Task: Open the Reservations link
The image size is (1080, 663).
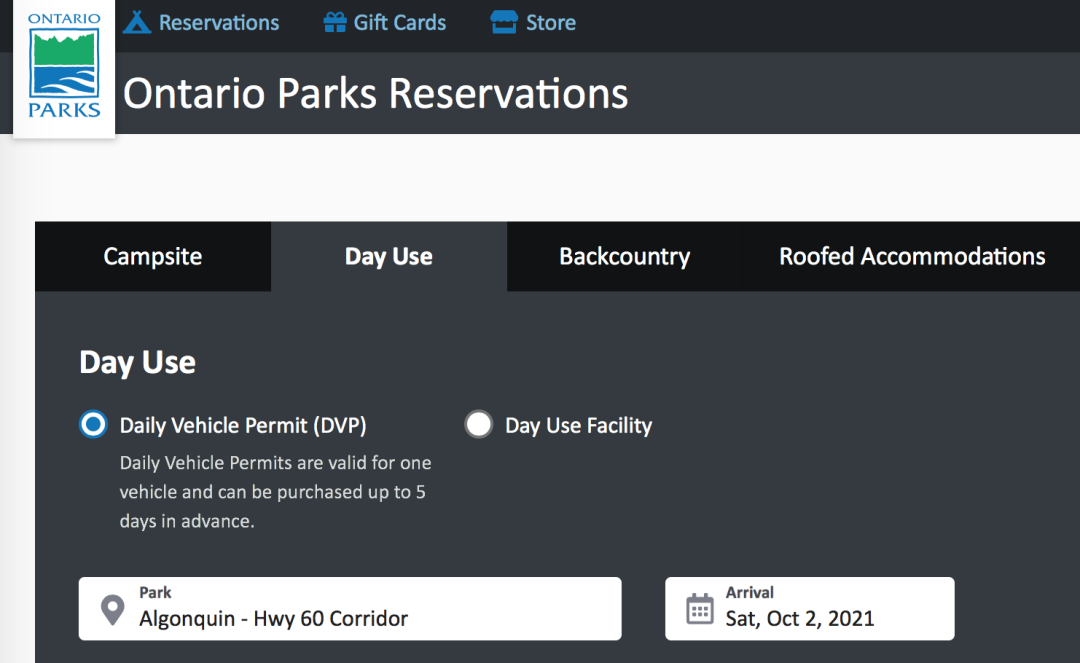Action: (219, 23)
